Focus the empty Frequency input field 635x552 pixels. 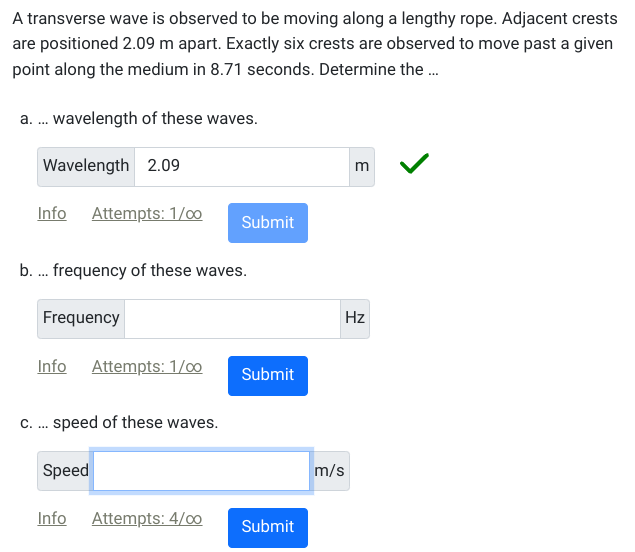(232, 319)
